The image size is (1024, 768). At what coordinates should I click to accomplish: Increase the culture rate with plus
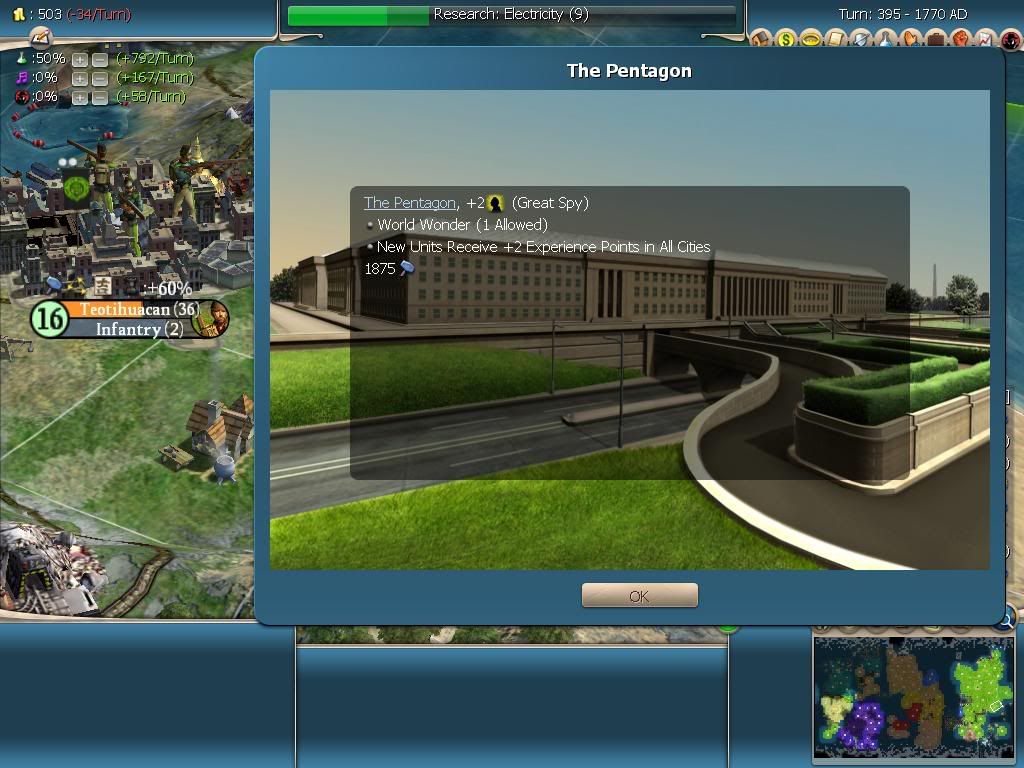(x=80, y=79)
